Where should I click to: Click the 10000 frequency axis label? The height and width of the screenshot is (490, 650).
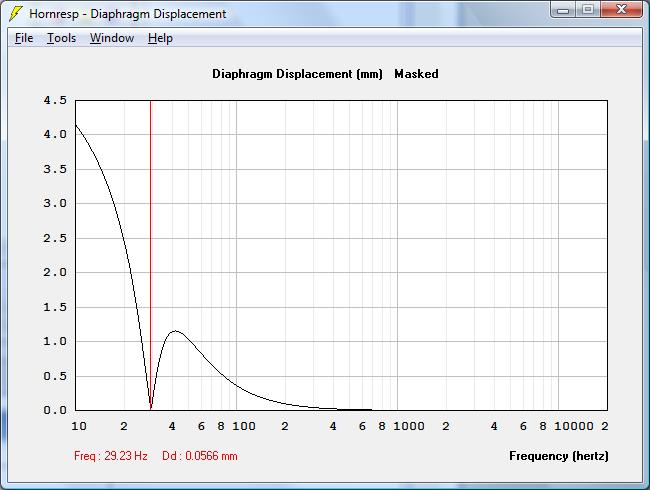tap(574, 426)
